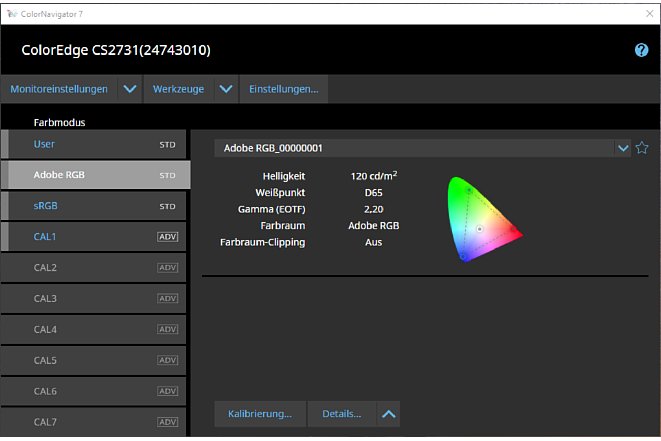The image size is (661, 441).
Task: Click the Adobe RGB Farbraum value
Action: pyautogui.click(x=373, y=226)
